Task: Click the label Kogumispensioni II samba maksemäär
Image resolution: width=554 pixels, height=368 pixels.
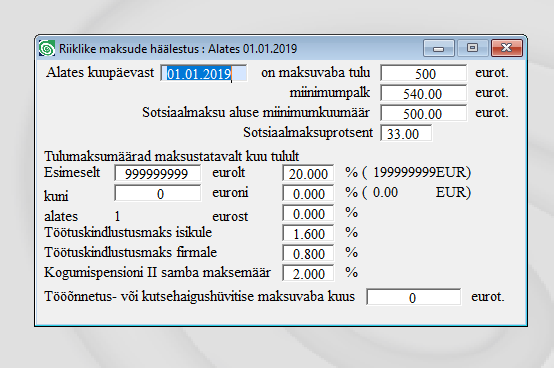Action: [157, 273]
